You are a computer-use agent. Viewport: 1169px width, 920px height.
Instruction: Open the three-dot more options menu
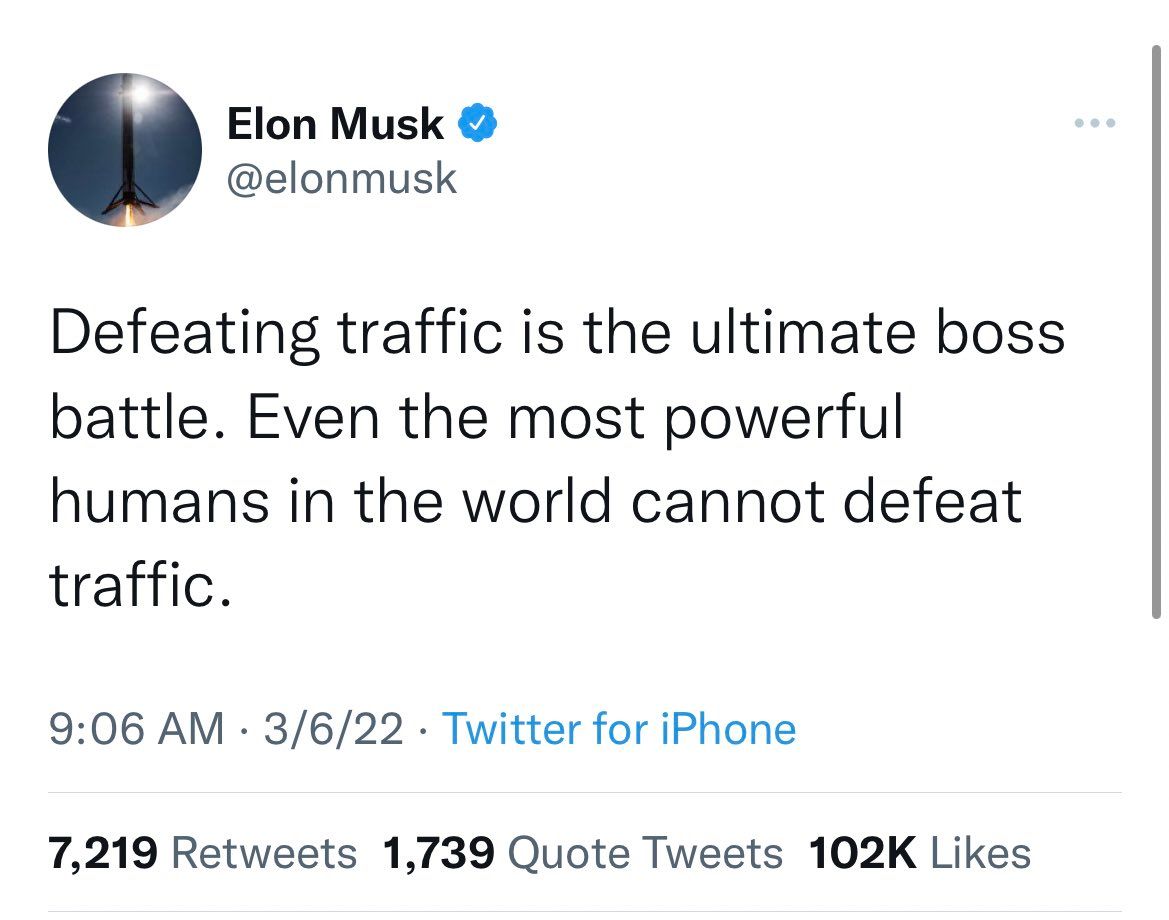click(1094, 123)
